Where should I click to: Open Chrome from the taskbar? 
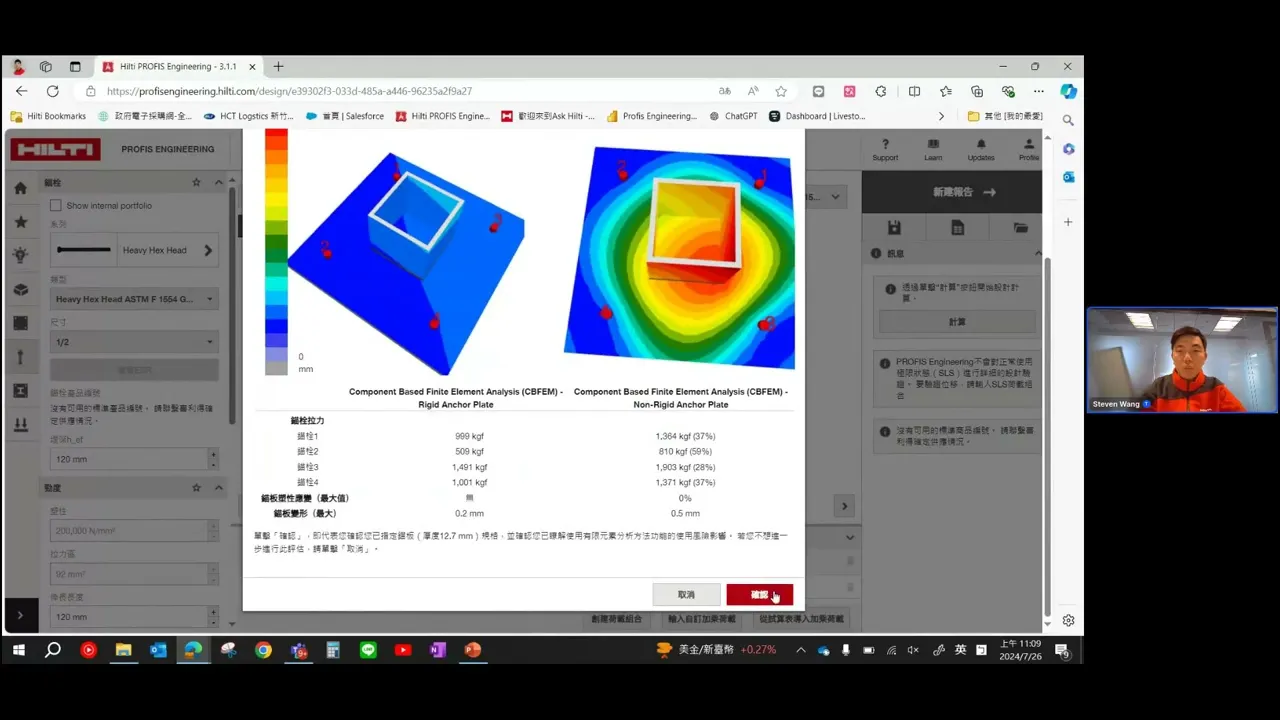coord(263,650)
